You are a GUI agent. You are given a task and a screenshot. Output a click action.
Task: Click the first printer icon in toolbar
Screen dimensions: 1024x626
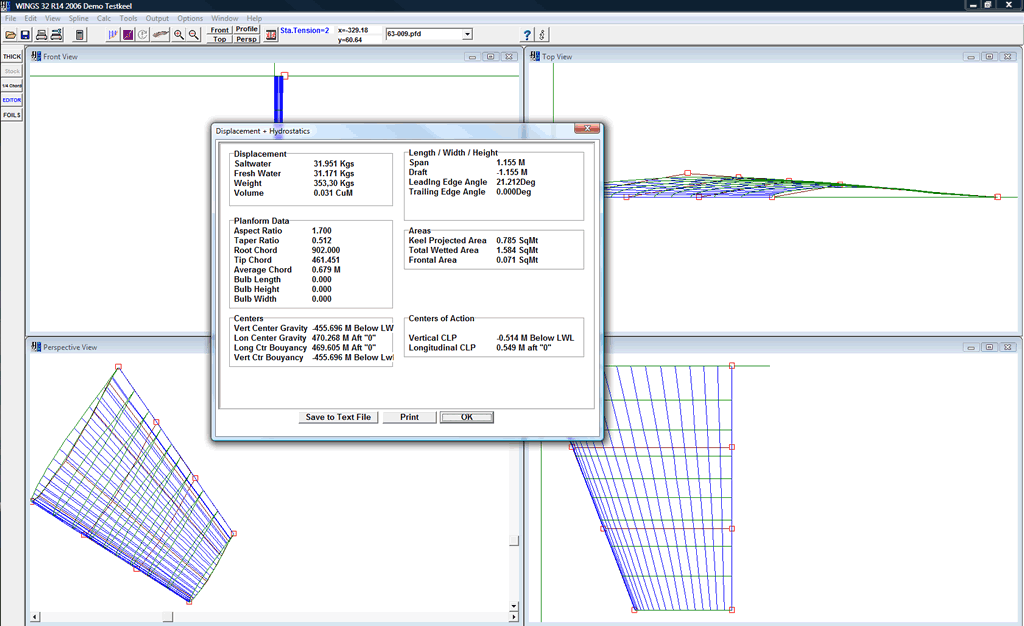(x=41, y=35)
